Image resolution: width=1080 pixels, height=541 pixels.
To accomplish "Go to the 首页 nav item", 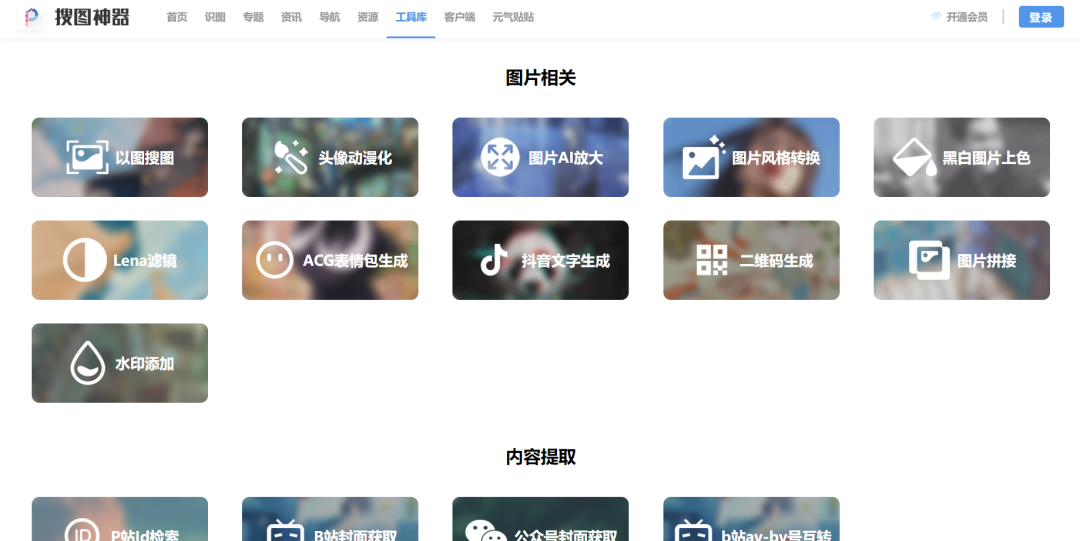I will coord(177,17).
